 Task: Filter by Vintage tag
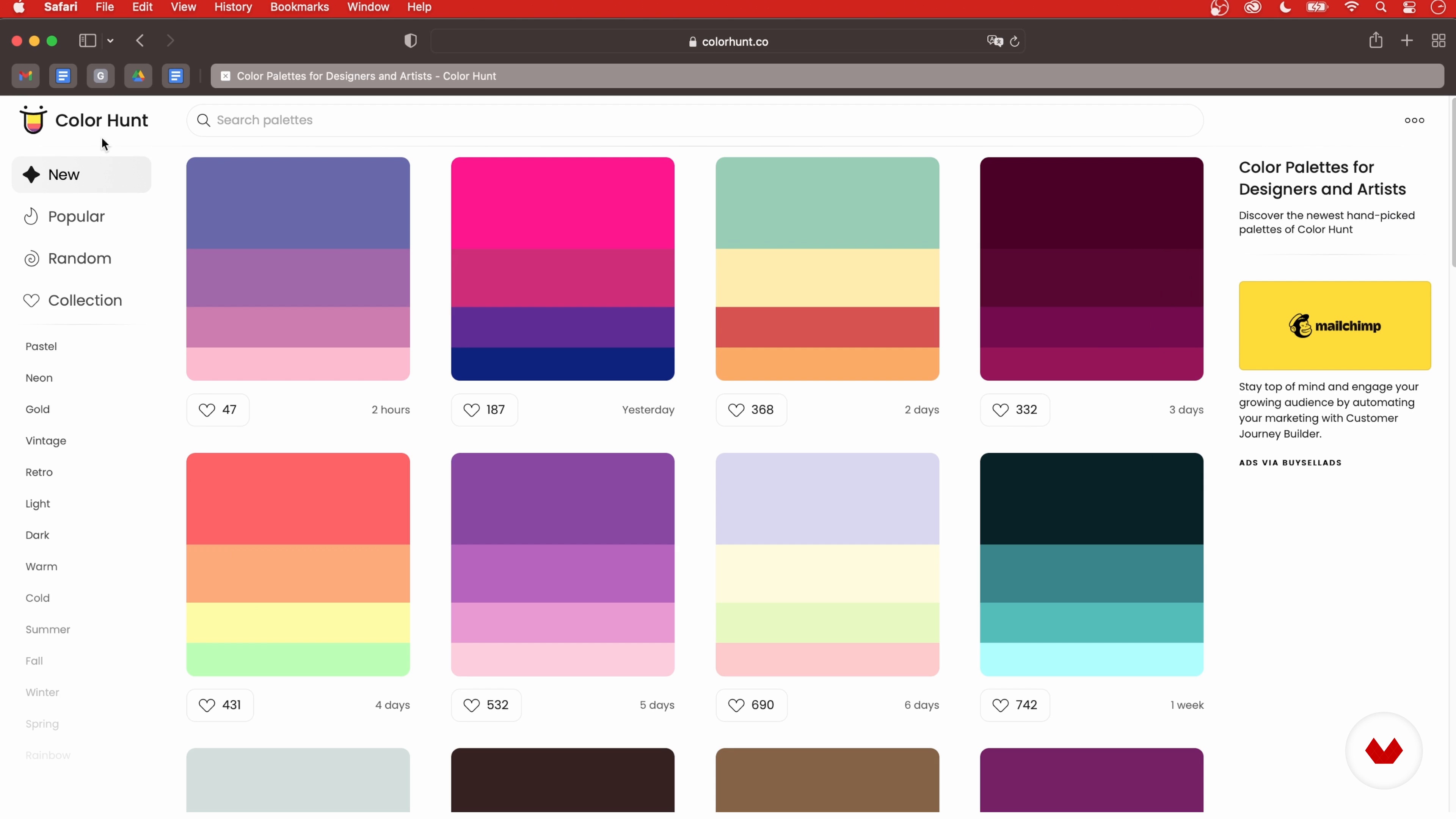coord(46,441)
